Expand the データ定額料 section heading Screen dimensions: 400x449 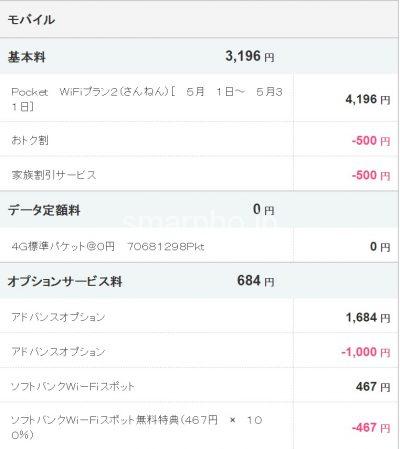44,210
